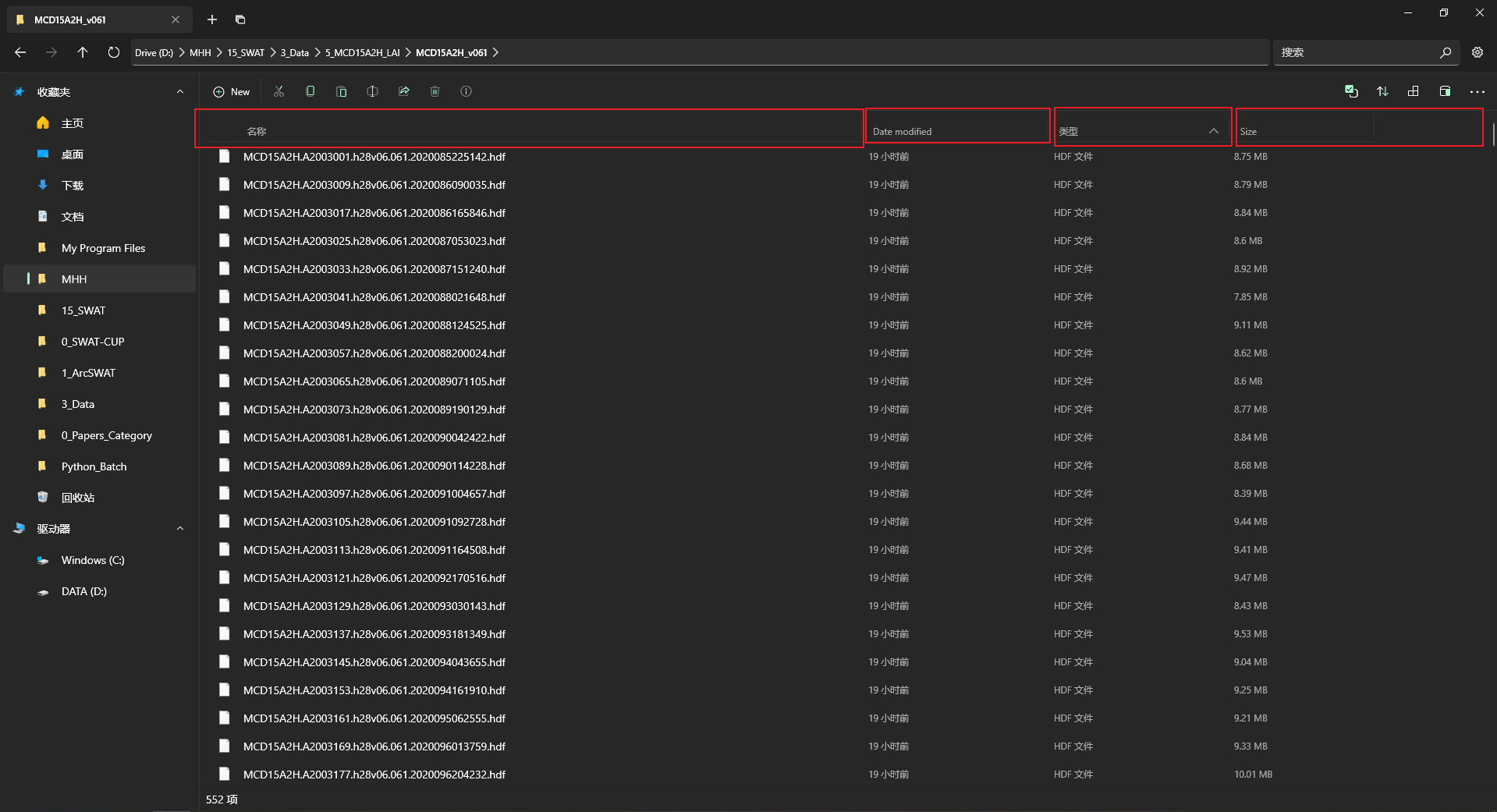
Task: Open the search settings gear icon
Action: [x=1477, y=52]
